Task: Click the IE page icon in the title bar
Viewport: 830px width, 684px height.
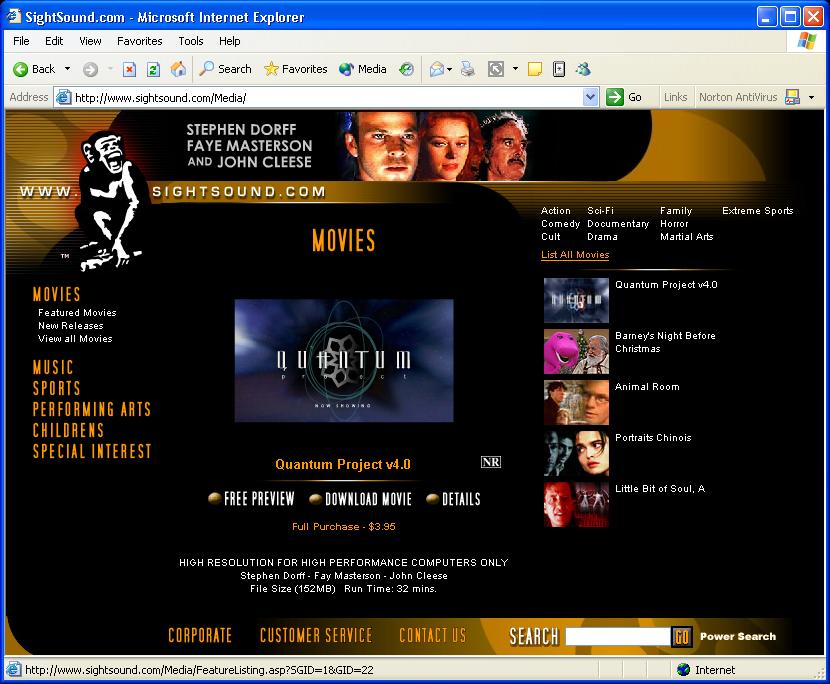Action: click(x=14, y=17)
